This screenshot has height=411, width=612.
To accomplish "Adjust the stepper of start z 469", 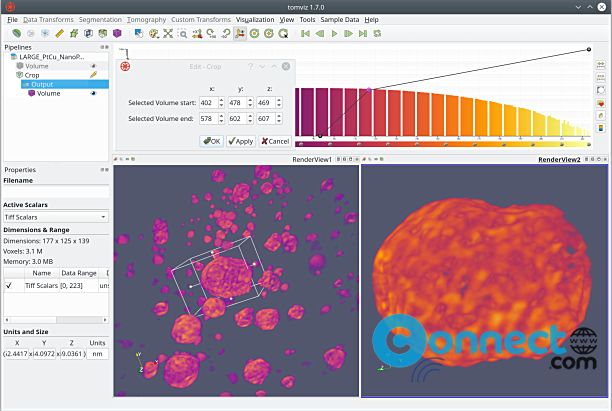I will 279,103.
